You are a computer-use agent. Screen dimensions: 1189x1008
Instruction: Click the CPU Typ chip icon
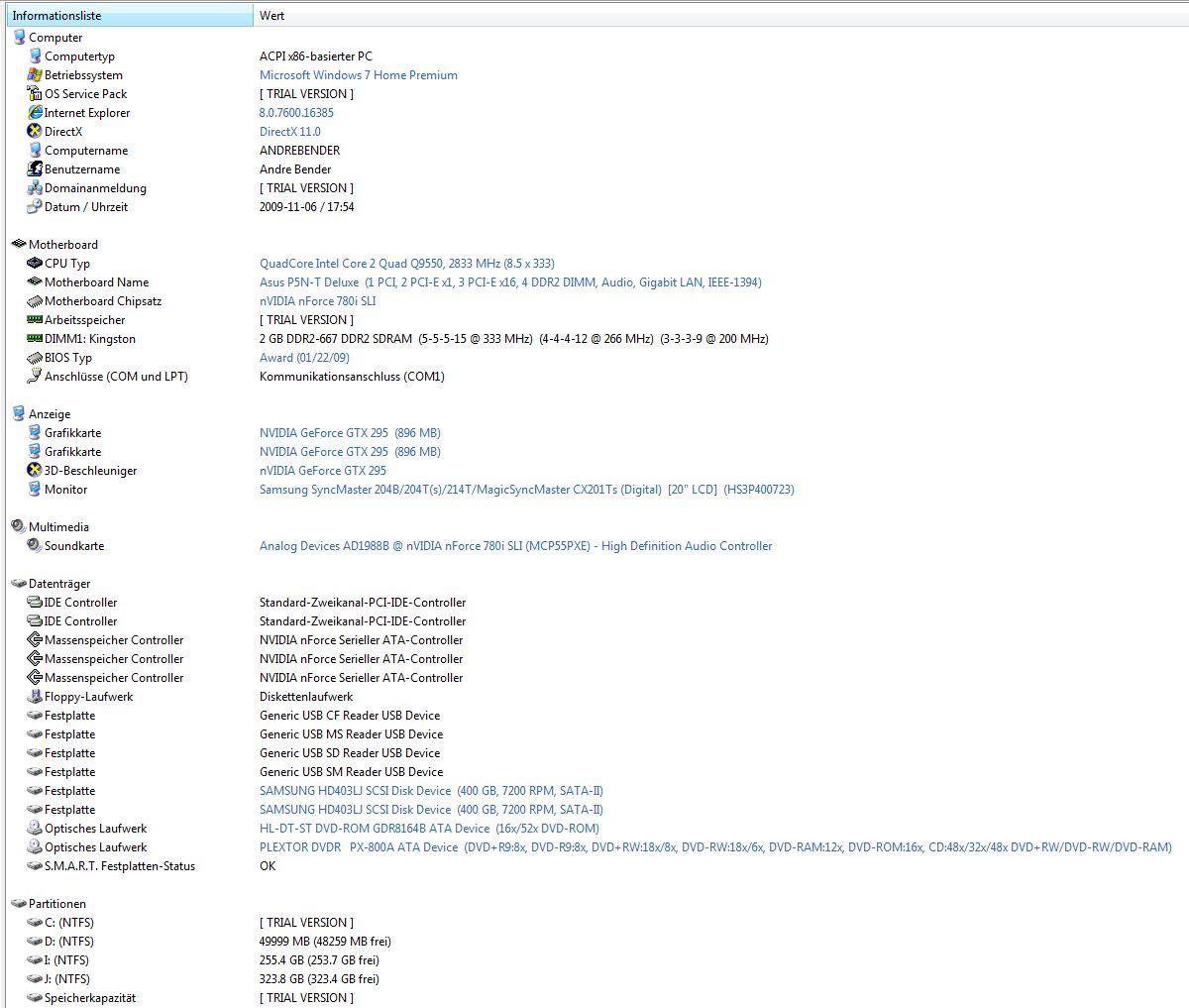tap(35, 264)
